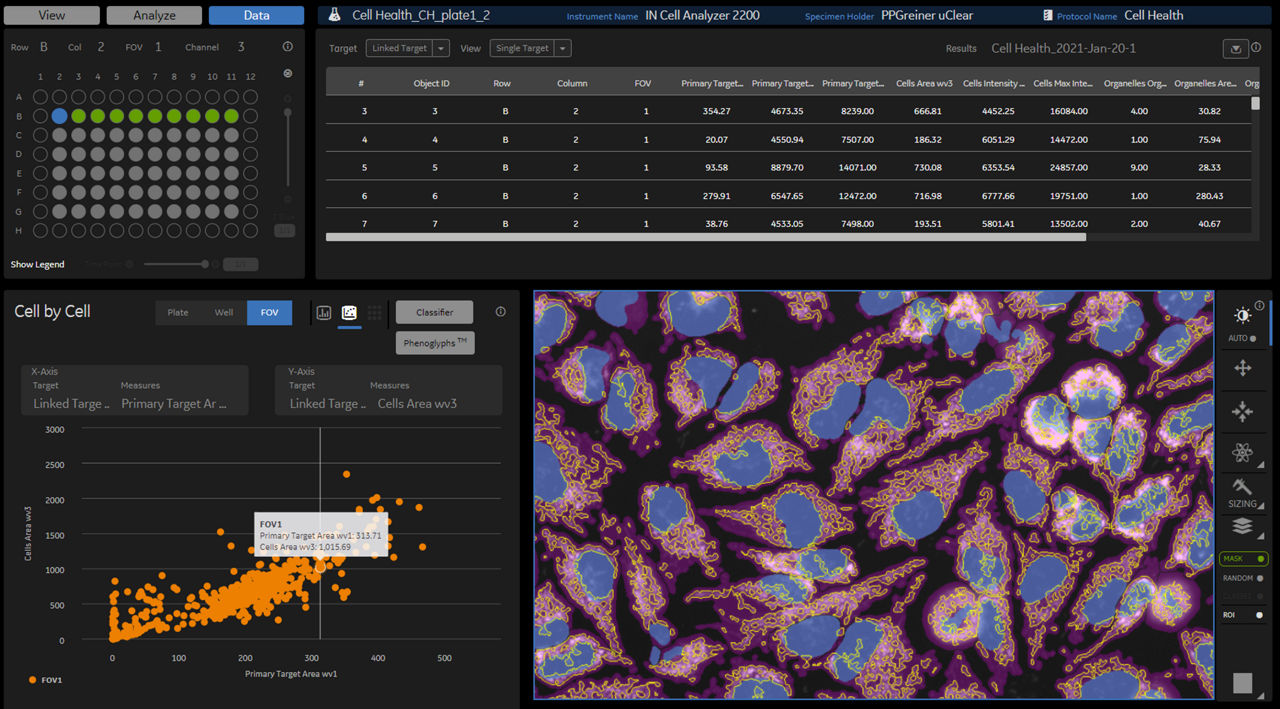
Task: Activate the pan/move image tool
Action: (1243, 368)
